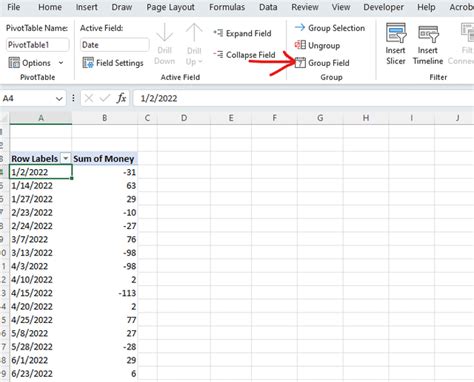
Task: Insert a Timeline filter
Action: click(428, 44)
